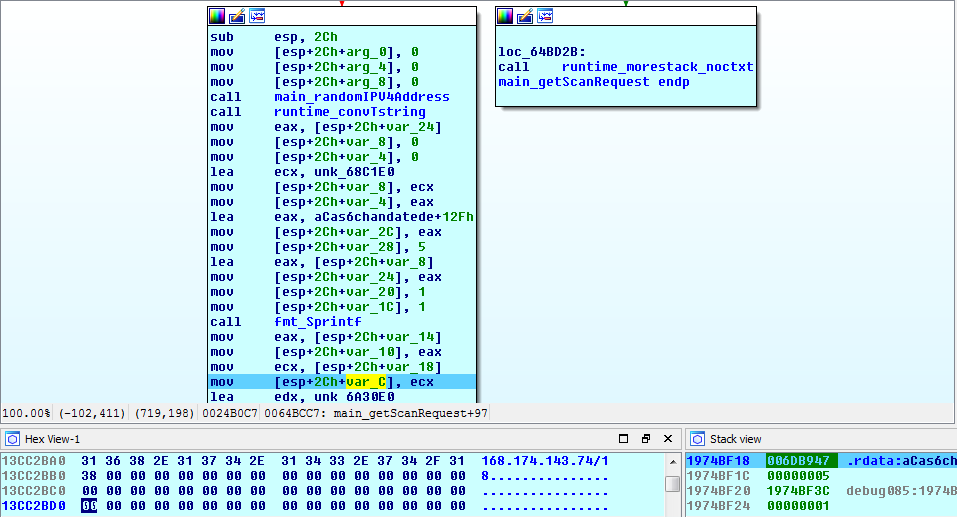The image size is (957, 517).
Task: Click group nodes icon on loc_64BD2B block
Action: (x=545, y=16)
